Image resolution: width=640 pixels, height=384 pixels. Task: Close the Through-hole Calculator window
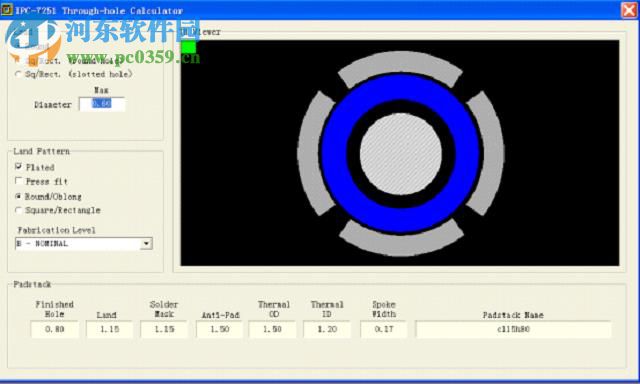pos(629,10)
